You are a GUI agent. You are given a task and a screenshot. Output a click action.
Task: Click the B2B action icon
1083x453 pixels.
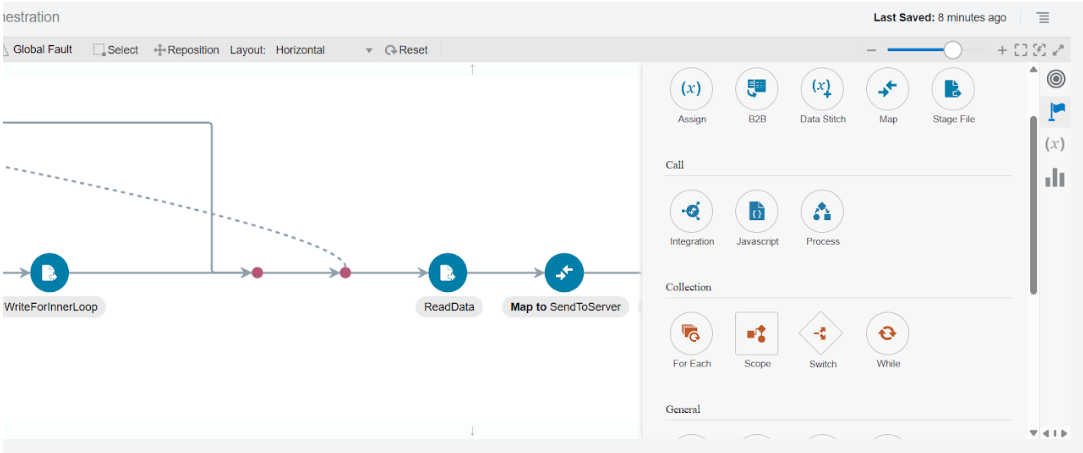coord(756,89)
